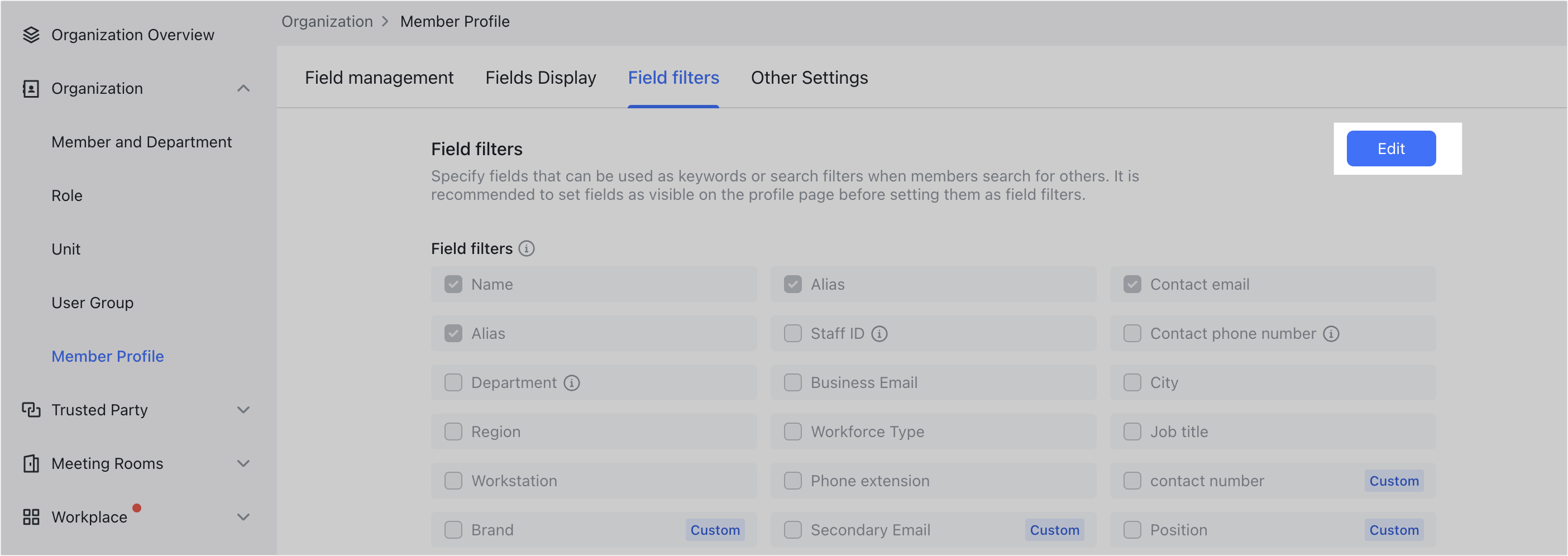Click the info icon beside Contact phone number
The image size is (1568, 556).
click(1331, 333)
